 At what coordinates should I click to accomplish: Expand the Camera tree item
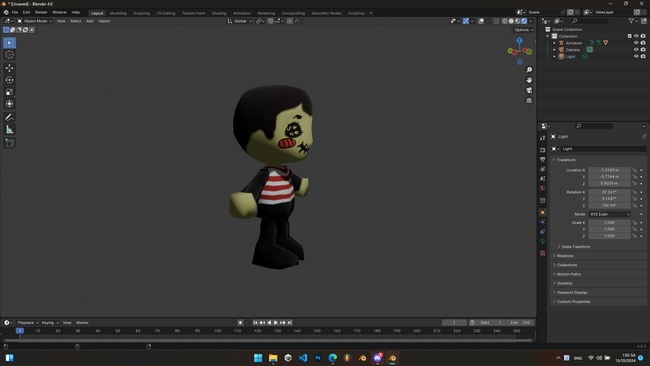click(x=554, y=49)
